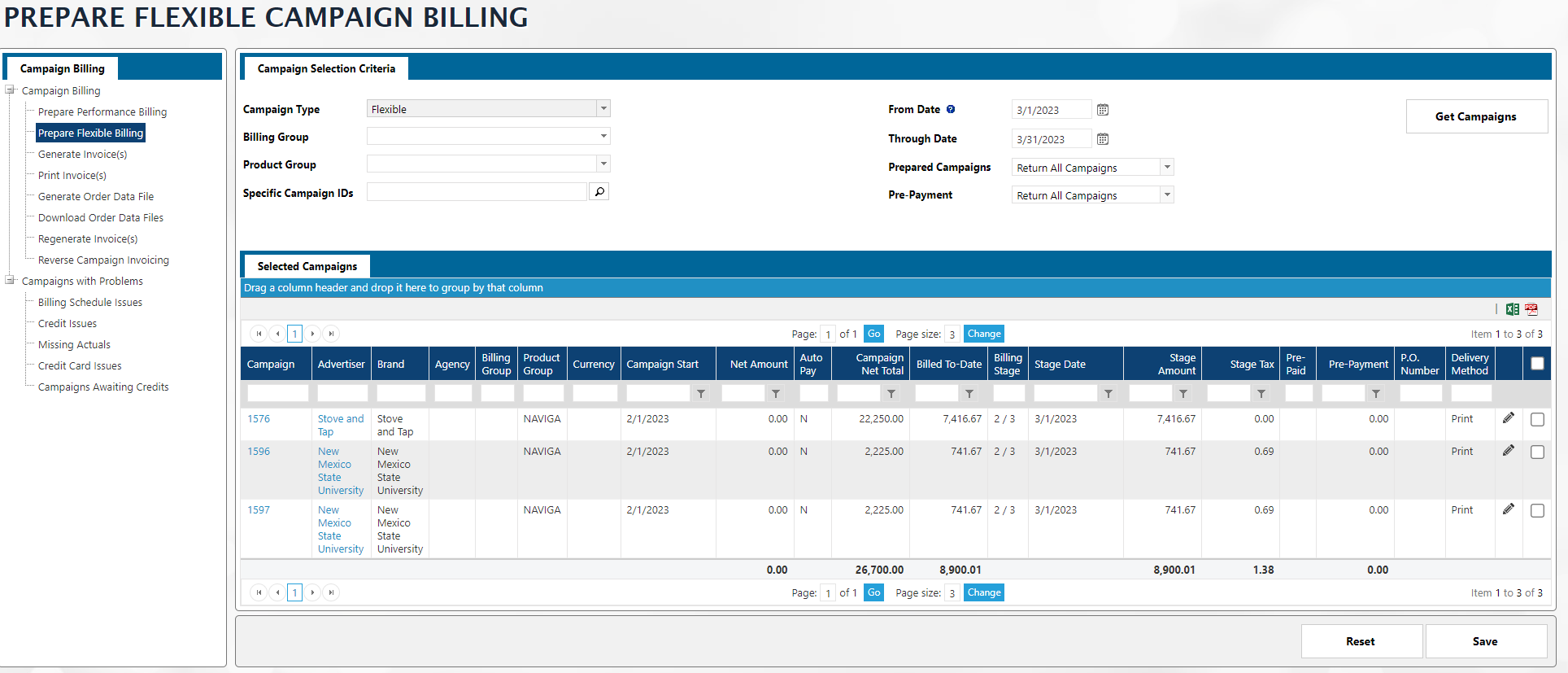Check the box for campaign 1596
The width and height of the screenshot is (1568, 673).
point(1537,452)
